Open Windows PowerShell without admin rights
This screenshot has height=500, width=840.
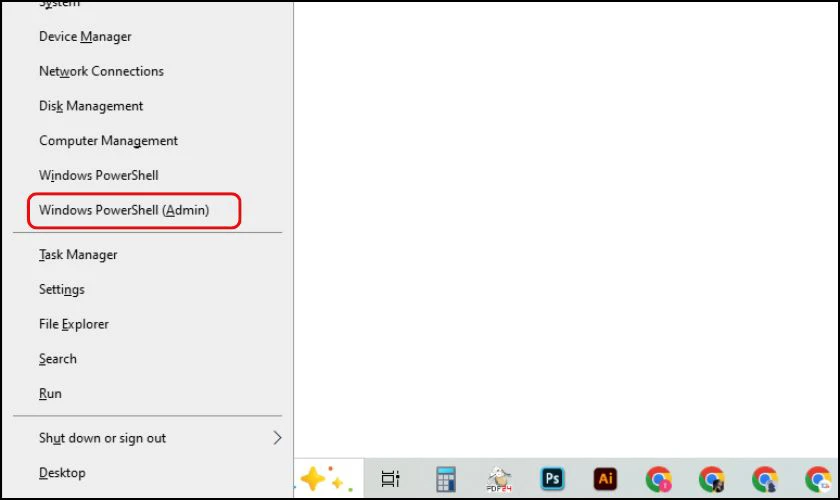(x=99, y=175)
